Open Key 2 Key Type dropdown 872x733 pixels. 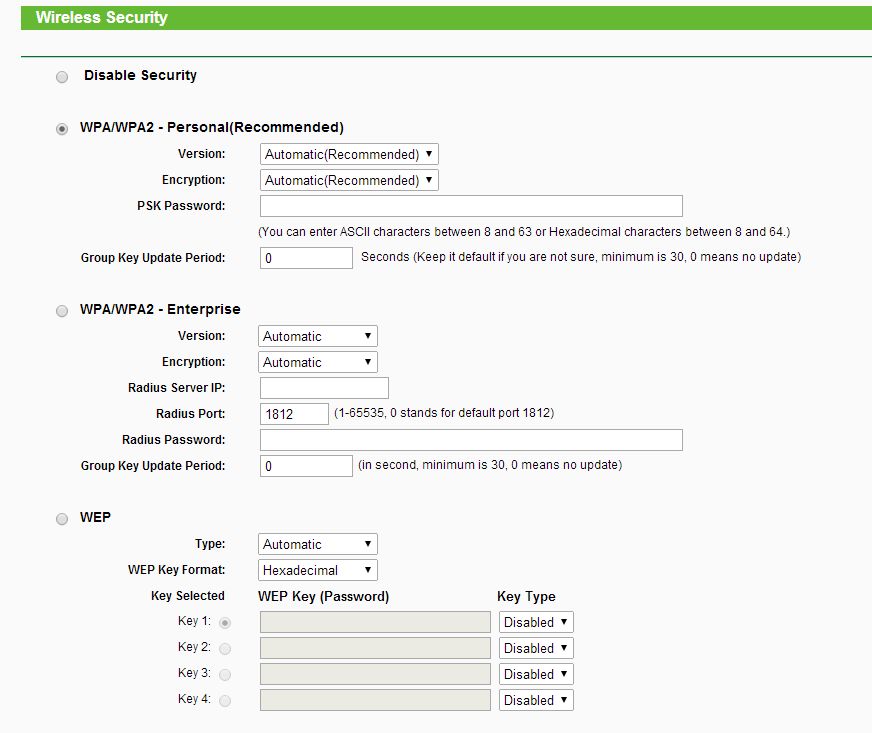[x=536, y=648]
